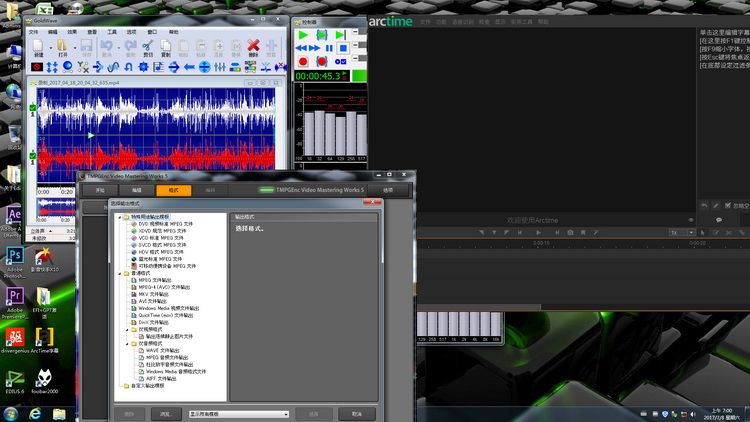750x422 pixels.
Task: Open the File menu in GoldWave
Action: coord(33,32)
